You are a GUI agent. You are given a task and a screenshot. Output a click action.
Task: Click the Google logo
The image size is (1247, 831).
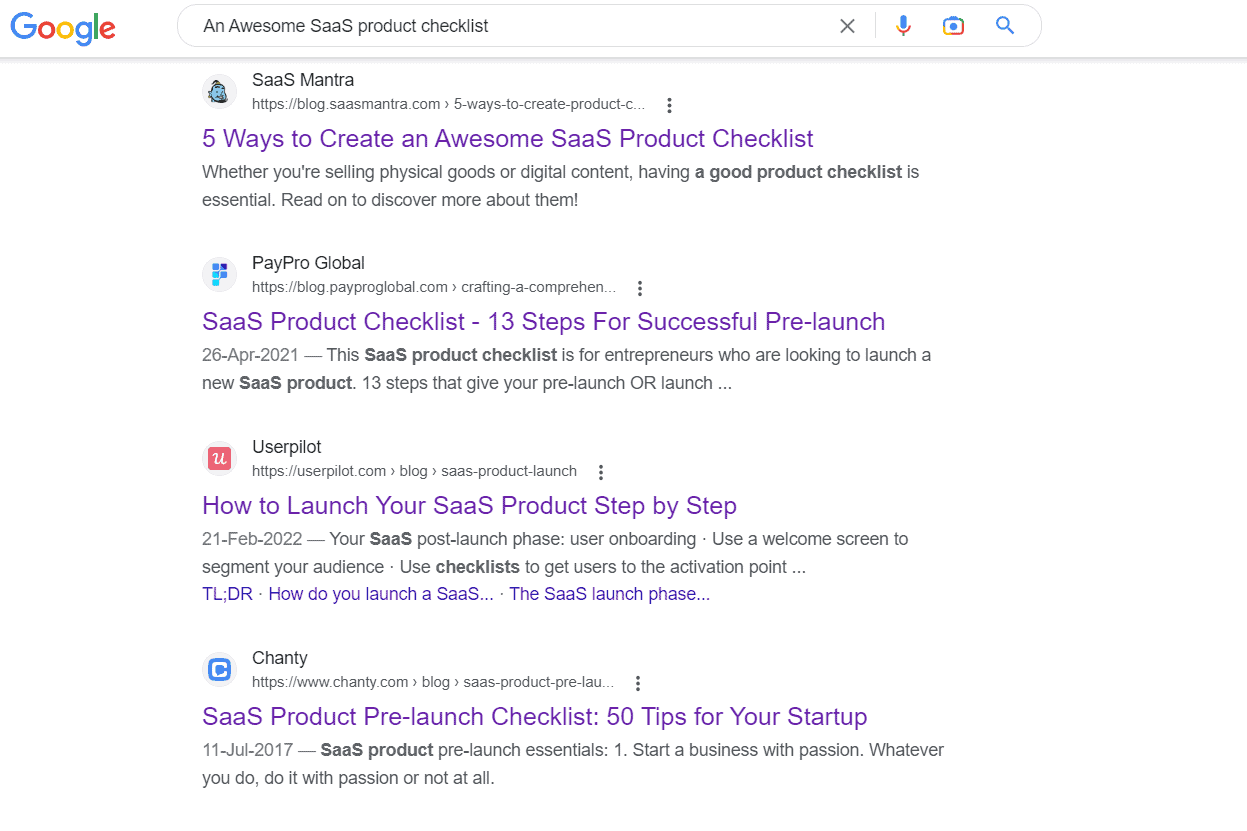point(63,27)
